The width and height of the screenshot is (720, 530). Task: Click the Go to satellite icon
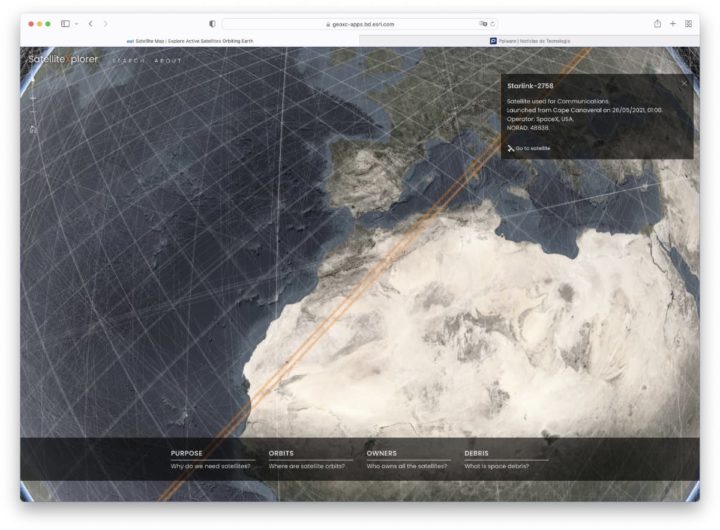point(511,148)
